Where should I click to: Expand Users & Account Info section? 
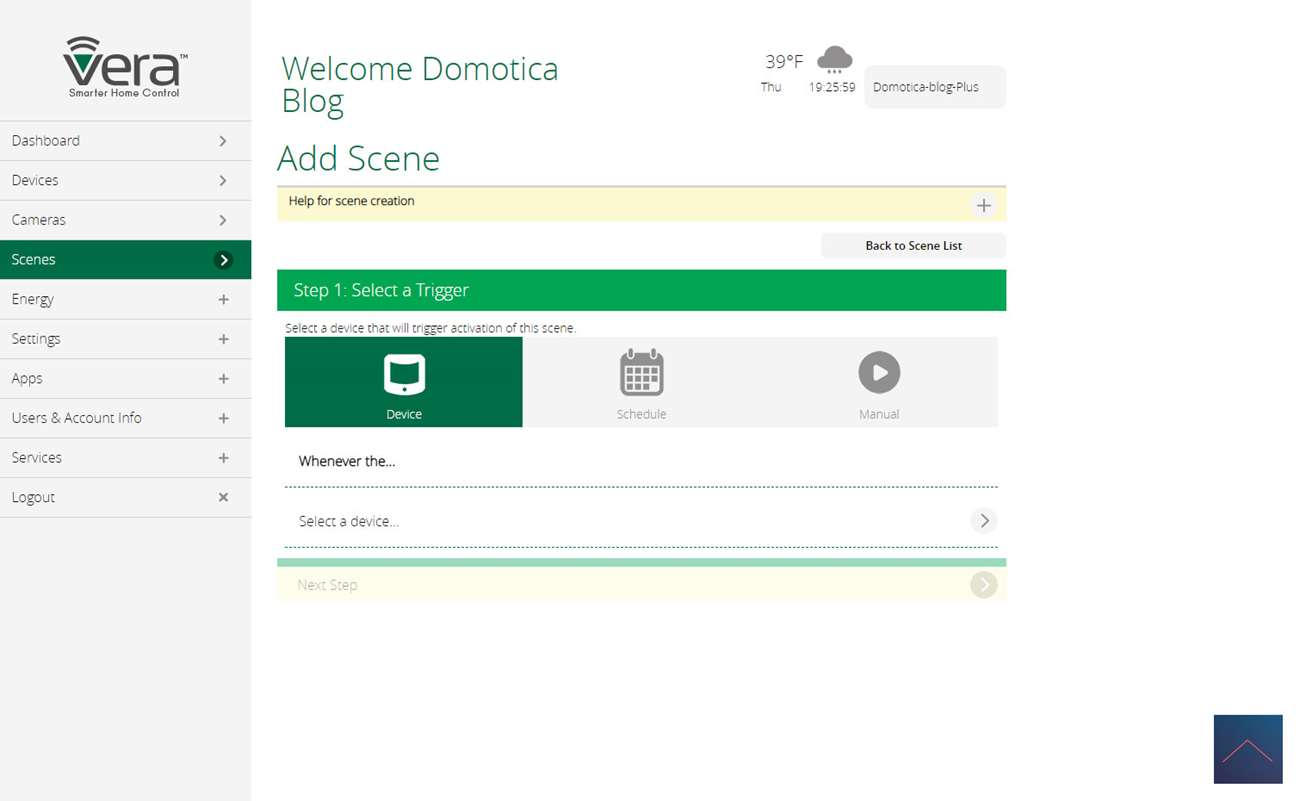pos(223,418)
